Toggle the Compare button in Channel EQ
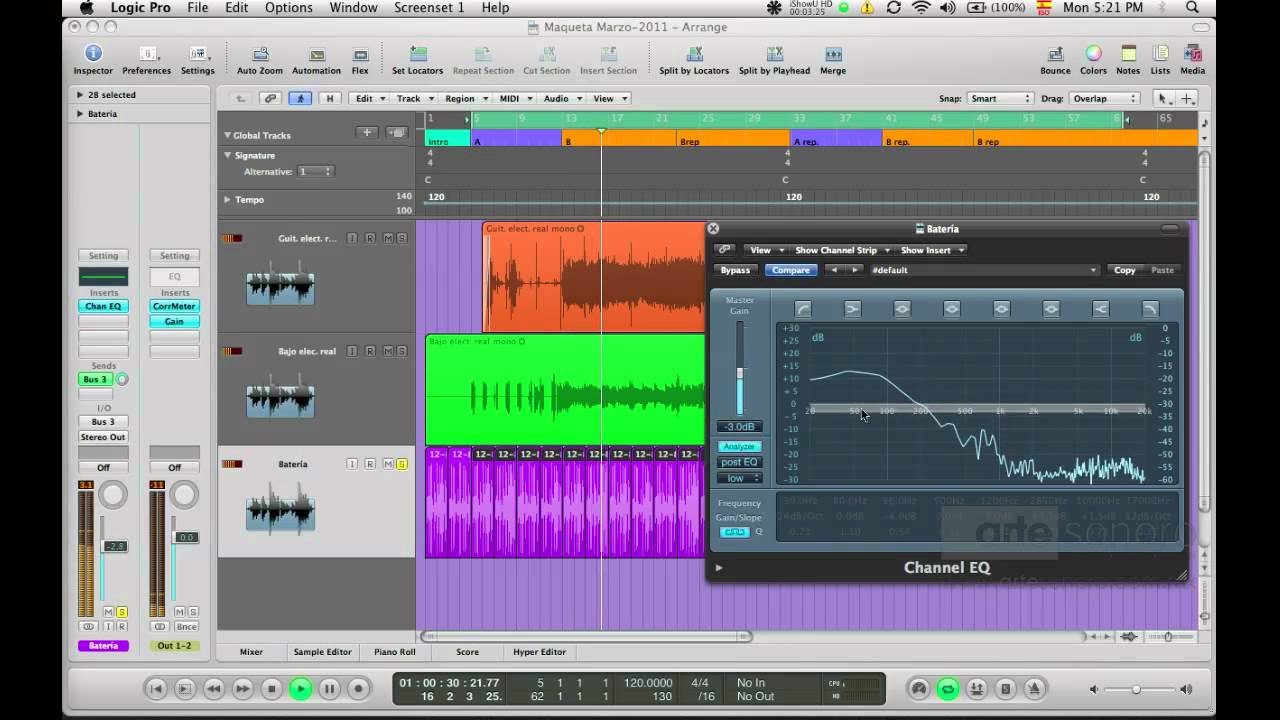Image resolution: width=1280 pixels, height=720 pixels. (790, 270)
